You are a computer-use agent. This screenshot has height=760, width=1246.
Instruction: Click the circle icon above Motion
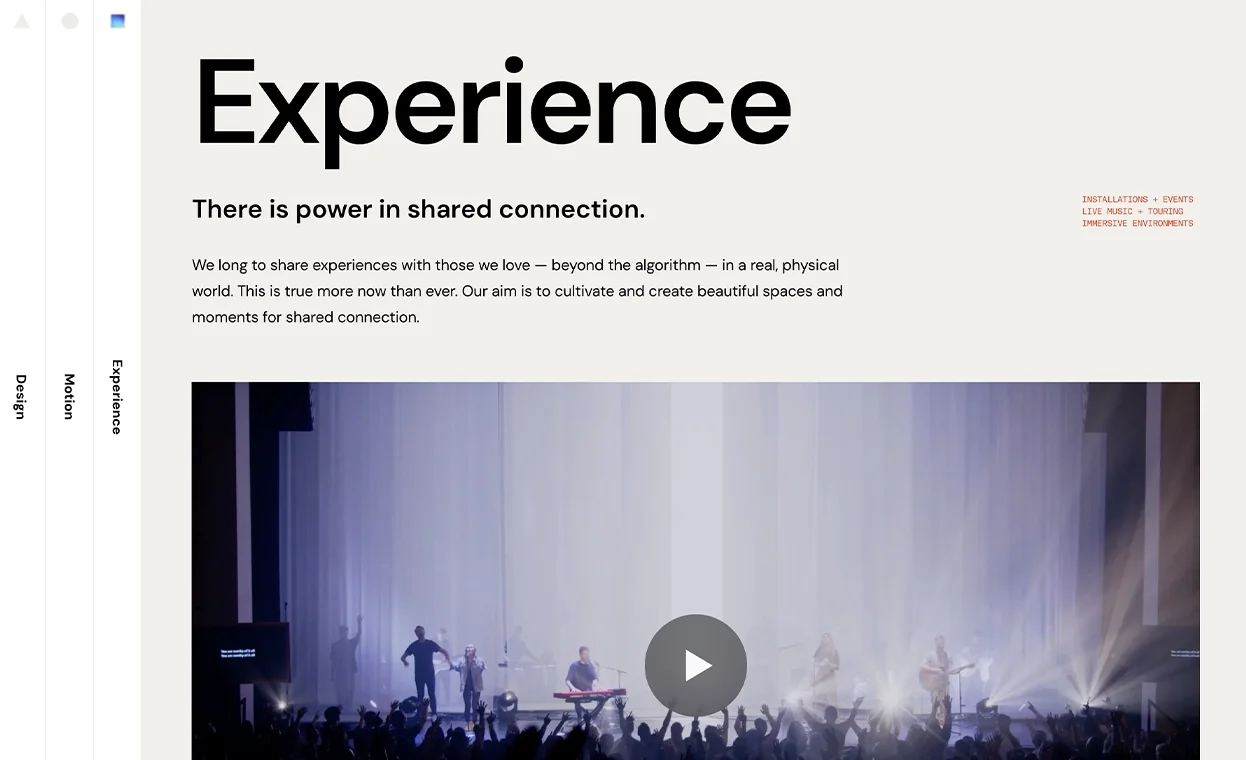(x=70, y=21)
